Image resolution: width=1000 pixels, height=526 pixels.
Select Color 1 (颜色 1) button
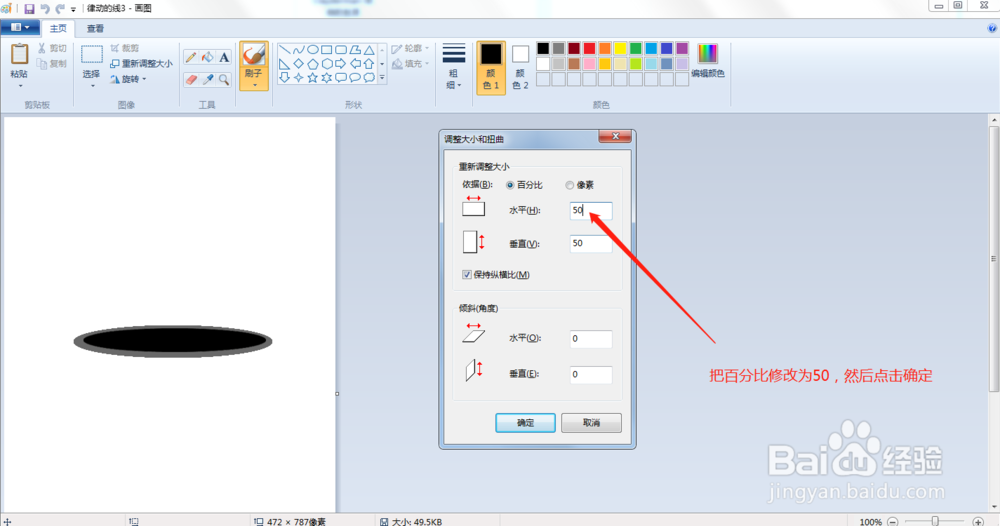point(491,68)
